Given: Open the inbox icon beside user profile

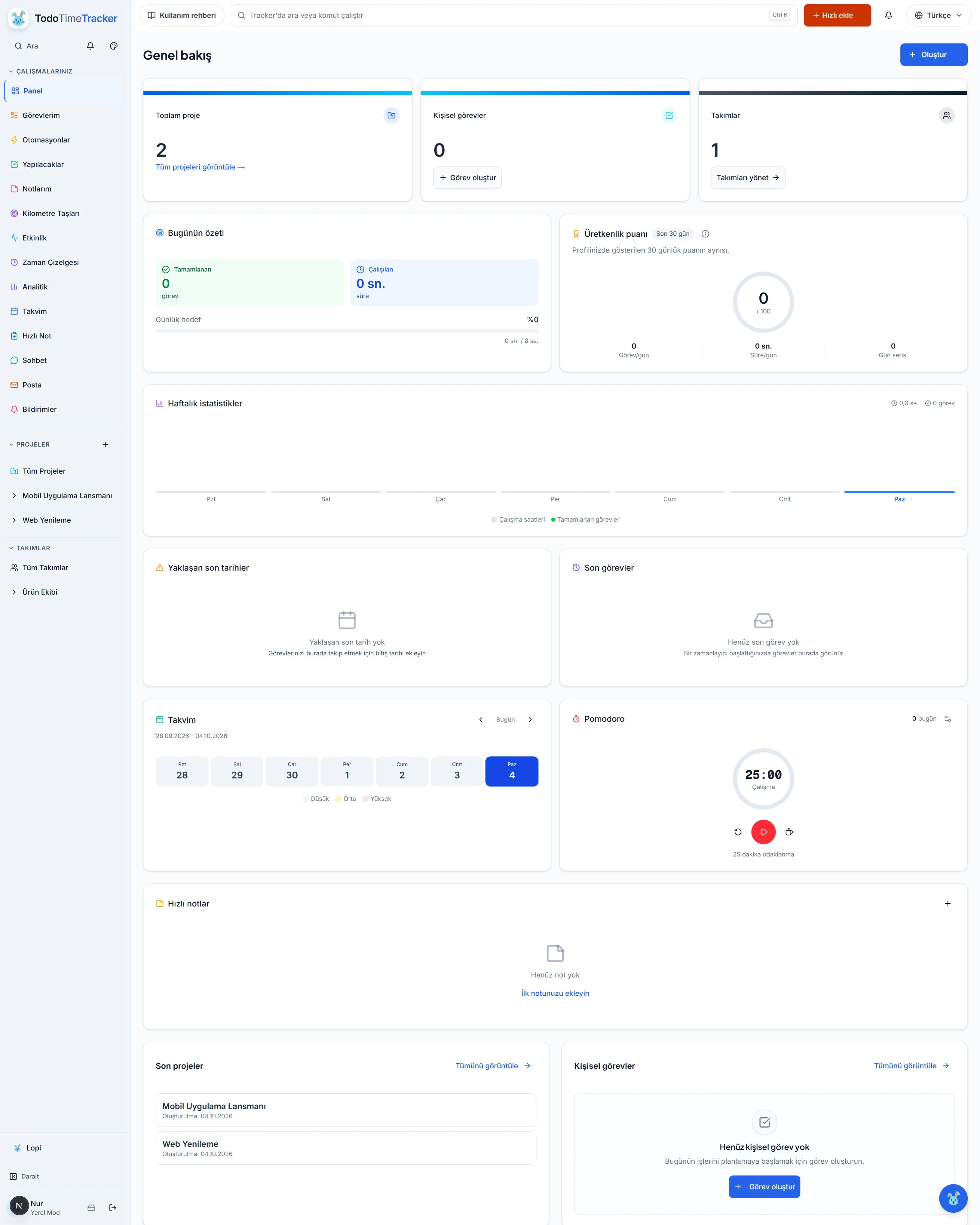Looking at the screenshot, I should click(x=91, y=1207).
